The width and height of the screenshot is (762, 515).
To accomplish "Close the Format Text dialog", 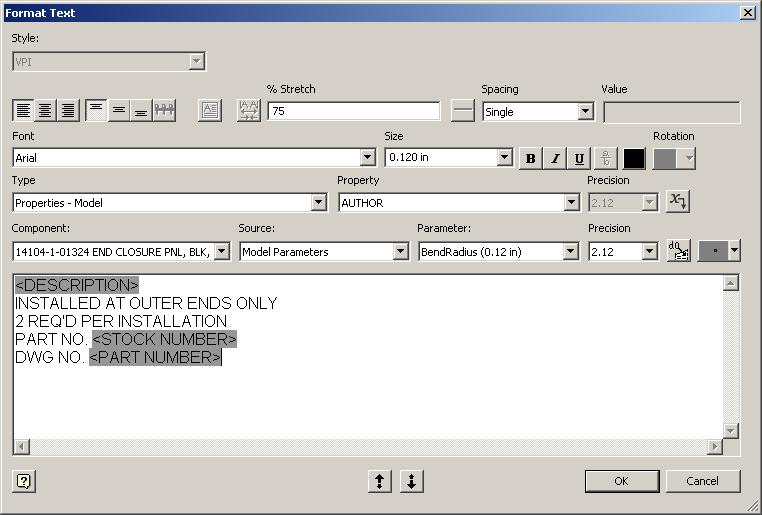I will tap(748, 13).
